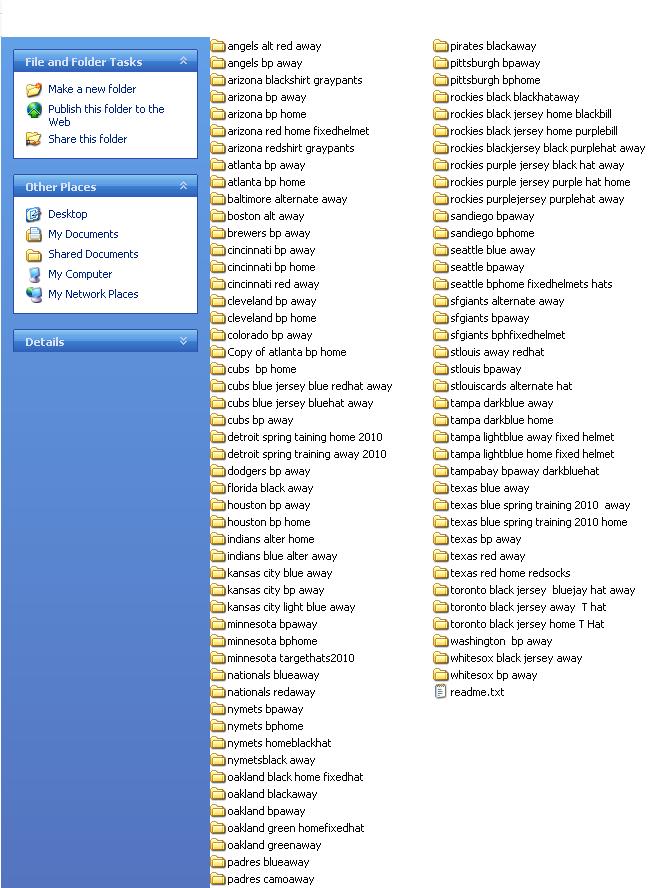Collapse the File and Folder Tasks panel
The width and height of the screenshot is (656, 888).
183,61
